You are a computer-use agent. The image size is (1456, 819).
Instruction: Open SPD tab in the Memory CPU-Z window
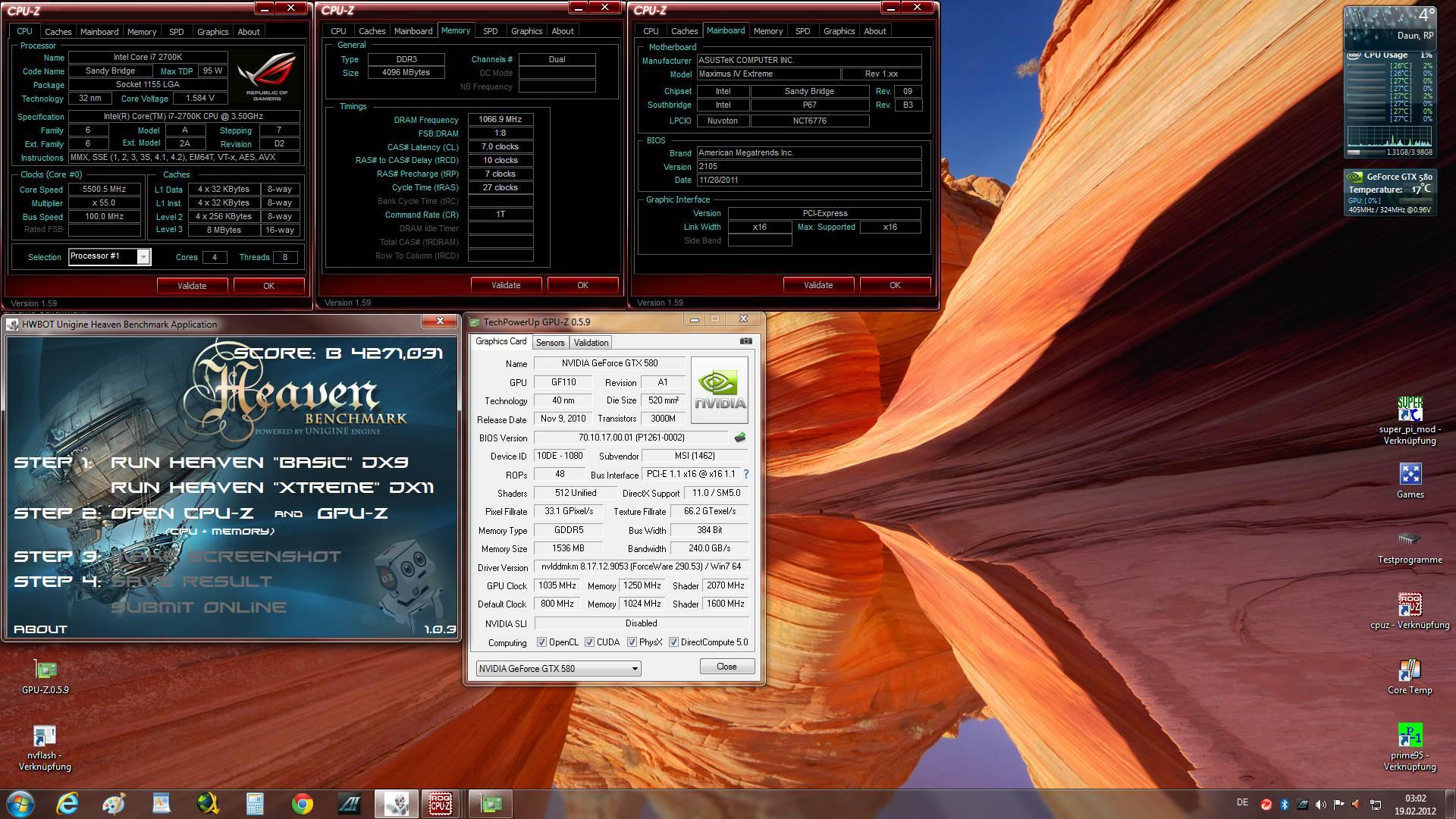490,31
